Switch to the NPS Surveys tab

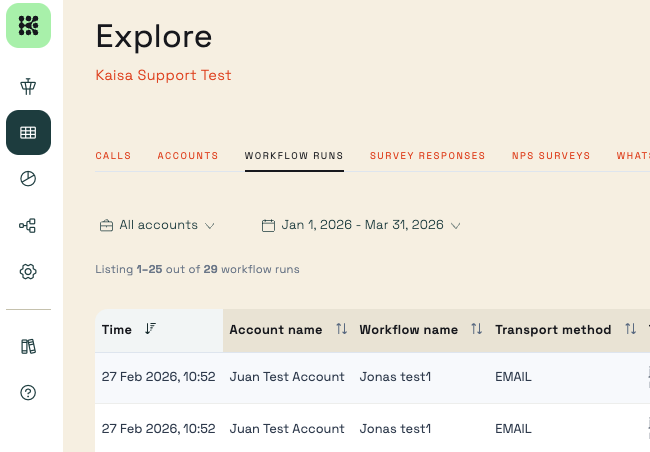(x=551, y=156)
